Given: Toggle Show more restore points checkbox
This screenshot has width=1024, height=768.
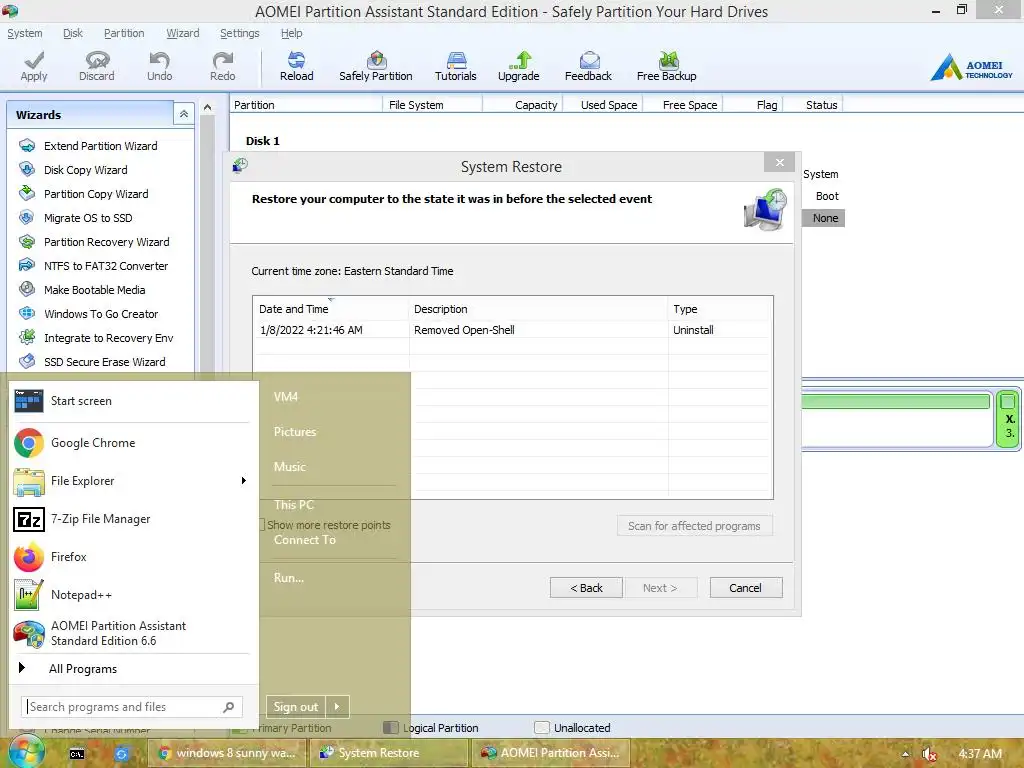Looking at the screenshot, I should (263, 524).
